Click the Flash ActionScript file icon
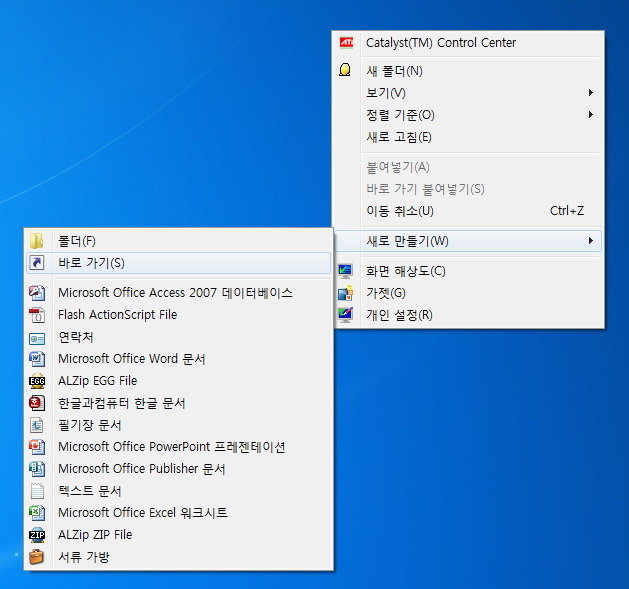Image resolution: width=629 pixels, height=589 pixels. click(37, 315)
